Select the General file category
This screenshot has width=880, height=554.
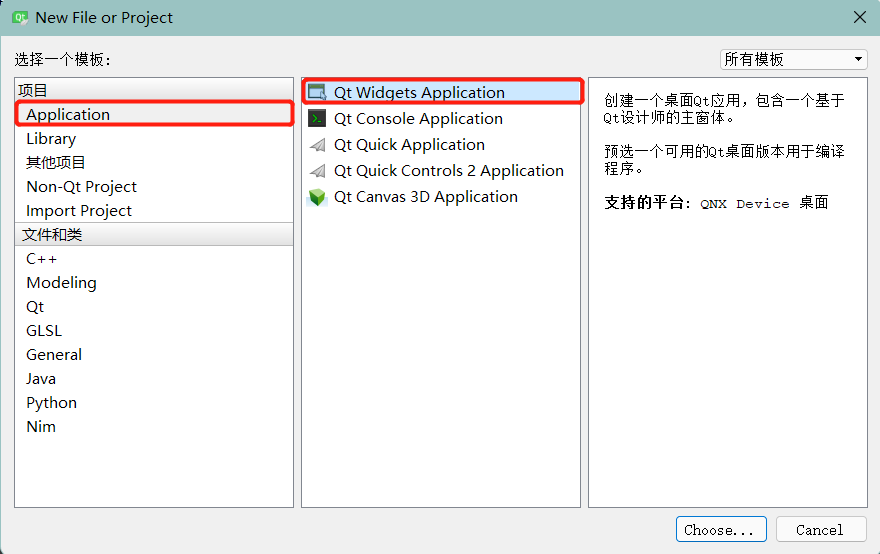point(154,355)
